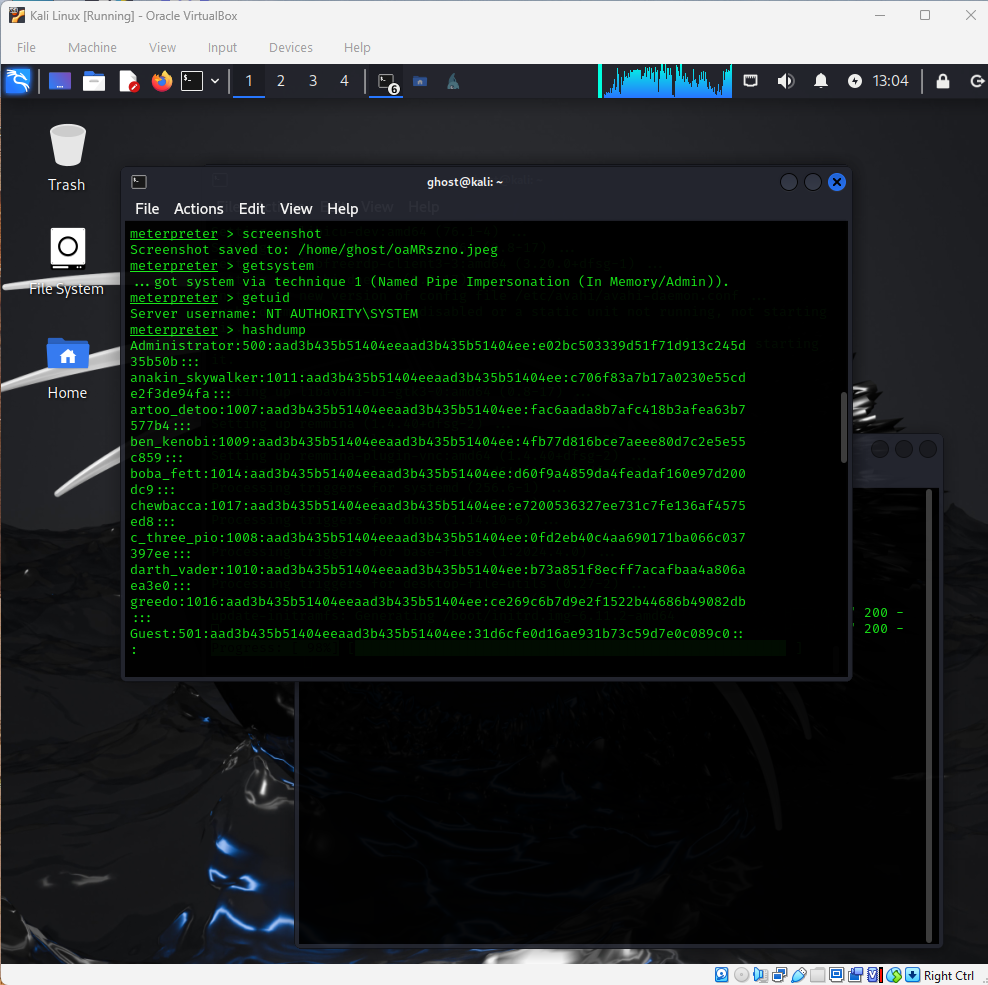Open the terminal File menu
Image resolution: width=988 pixels, height=985 pixels.
[x=147, y=209]
